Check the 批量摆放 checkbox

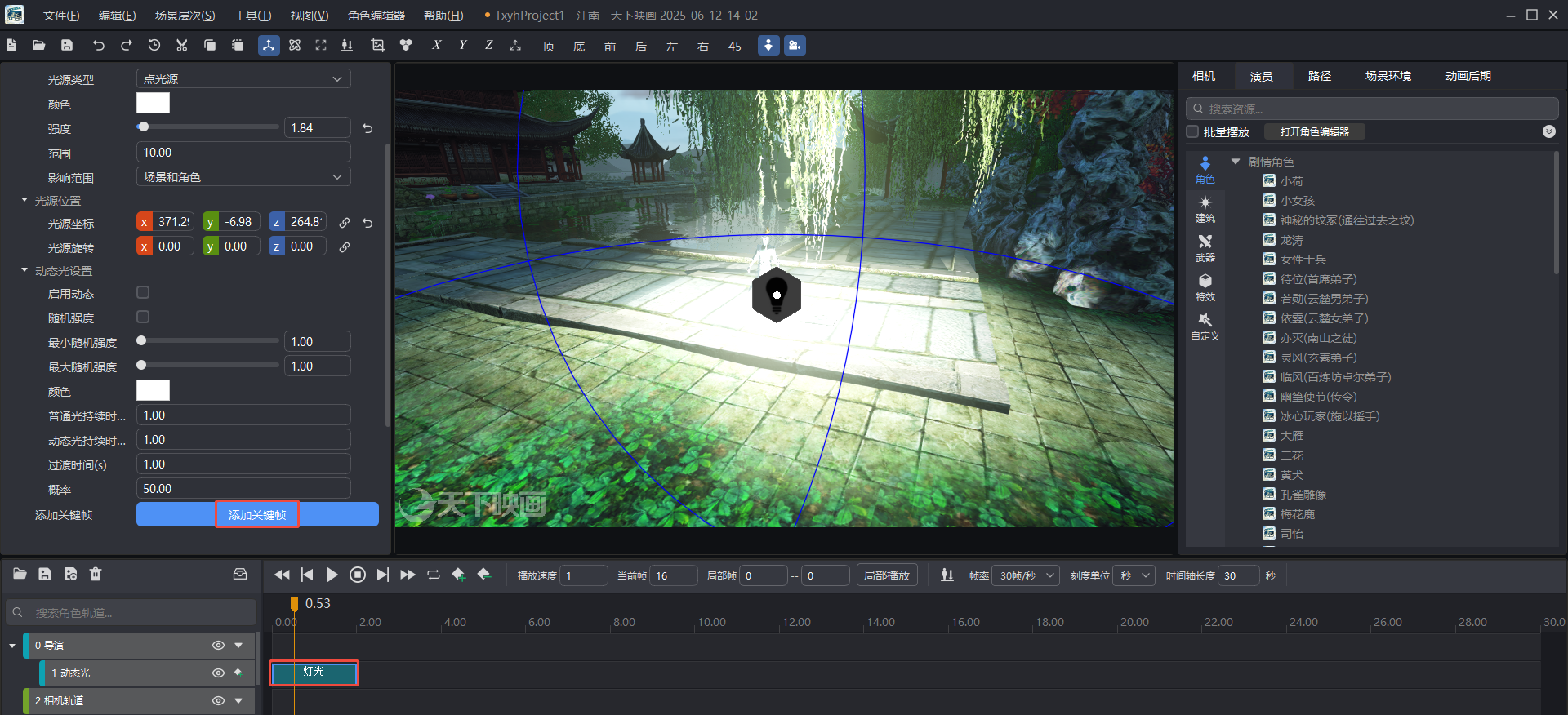1193,131
